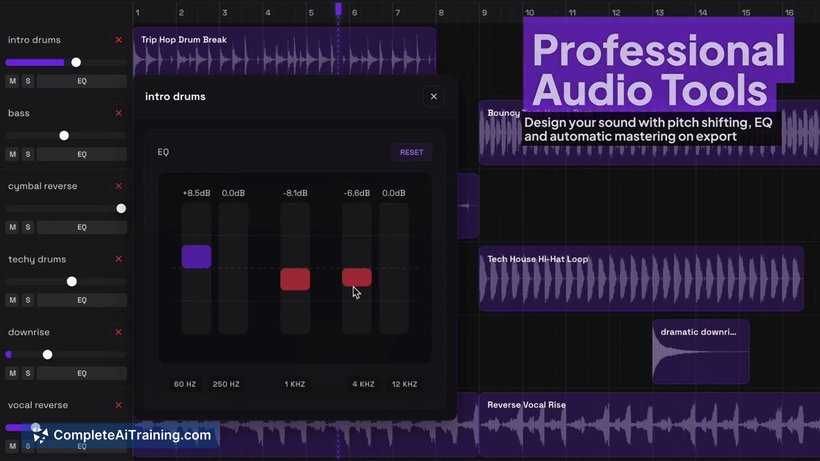Solo the bass track

coord(28,154)
